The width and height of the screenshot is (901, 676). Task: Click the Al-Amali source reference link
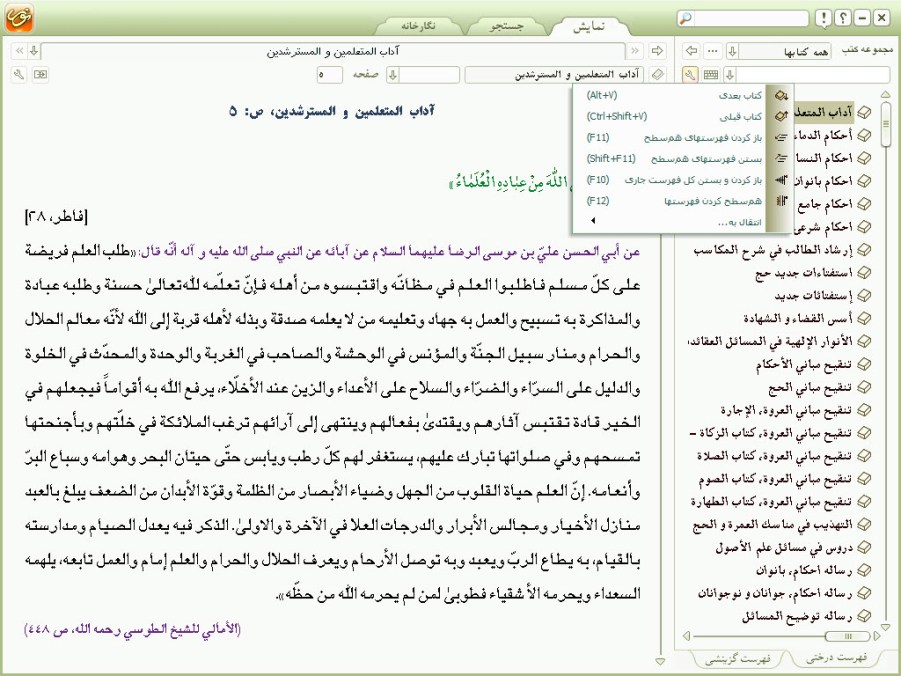tap(133, 629)
